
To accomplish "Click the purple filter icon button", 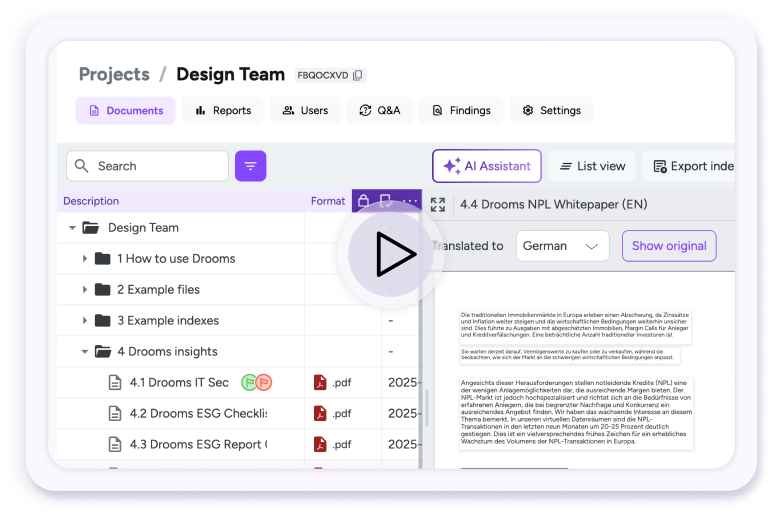I will tap(250, 166).
